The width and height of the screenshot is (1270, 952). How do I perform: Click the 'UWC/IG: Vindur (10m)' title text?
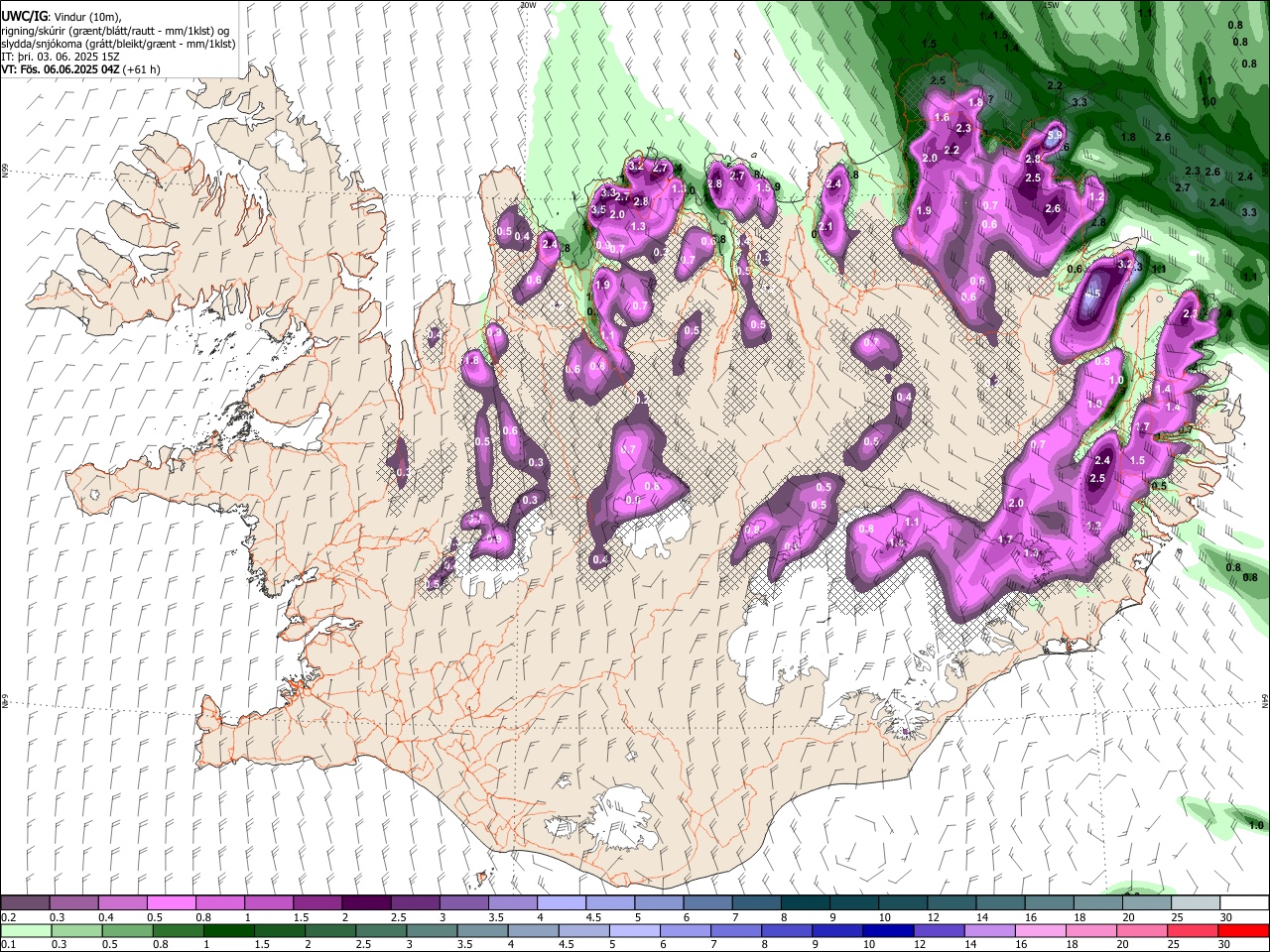click(62, 17)
